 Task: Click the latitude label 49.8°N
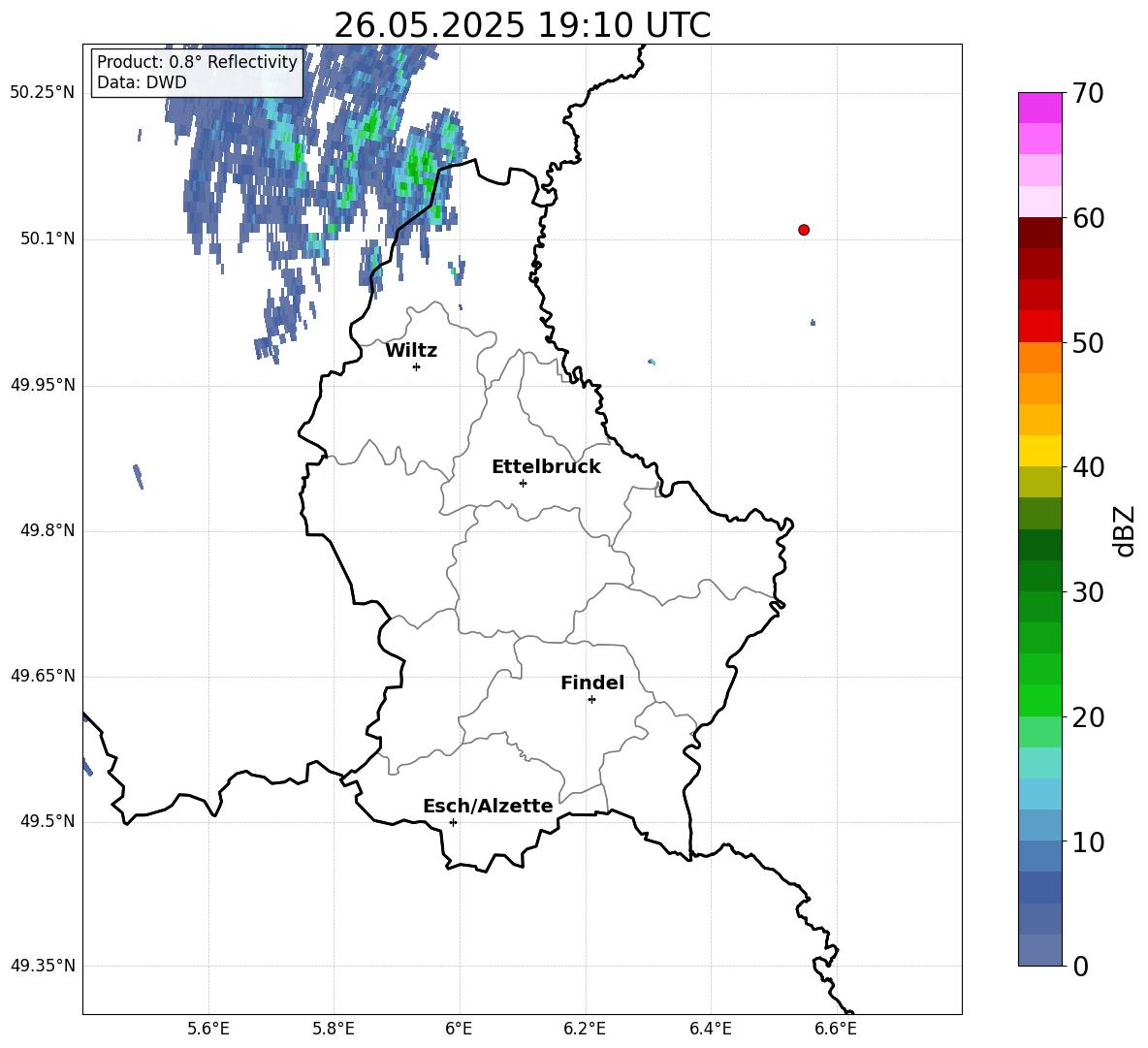[48, 530]
